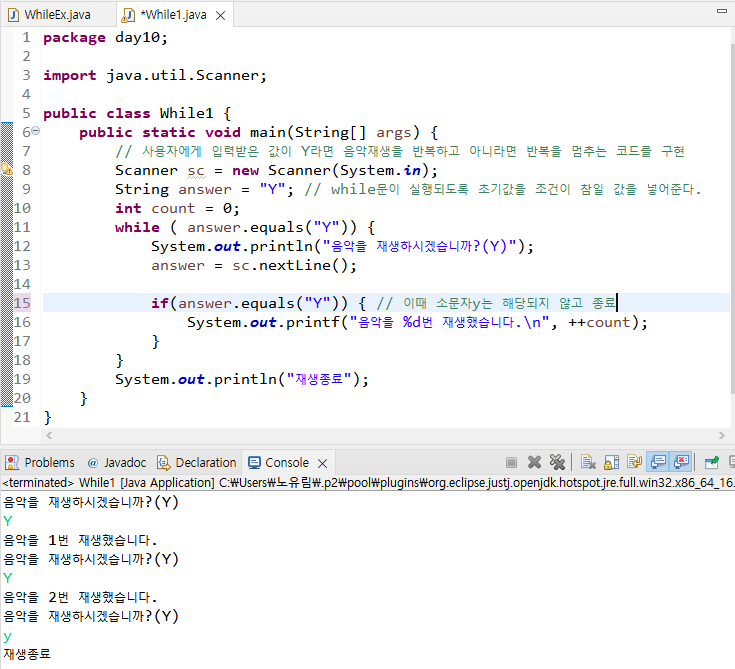Click the underlined 'sc' variable on line 8
735x669 pixels.
click(196, 171)
